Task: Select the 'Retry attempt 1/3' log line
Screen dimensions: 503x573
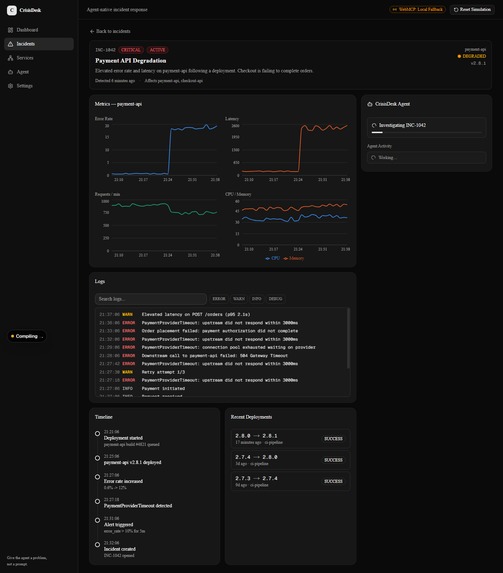Action: point(221,372)
